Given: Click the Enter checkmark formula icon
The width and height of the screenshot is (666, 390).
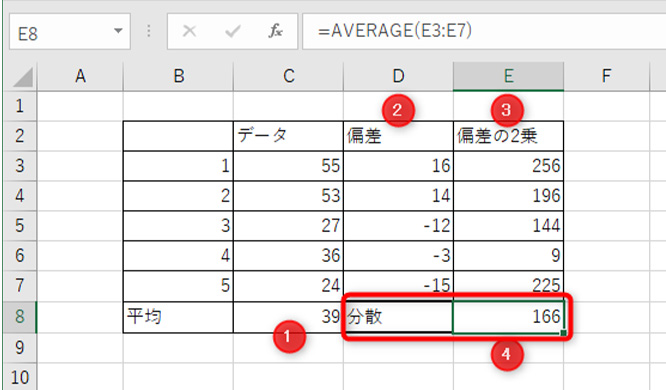Looking at the screenshot, I should point(233,31).
